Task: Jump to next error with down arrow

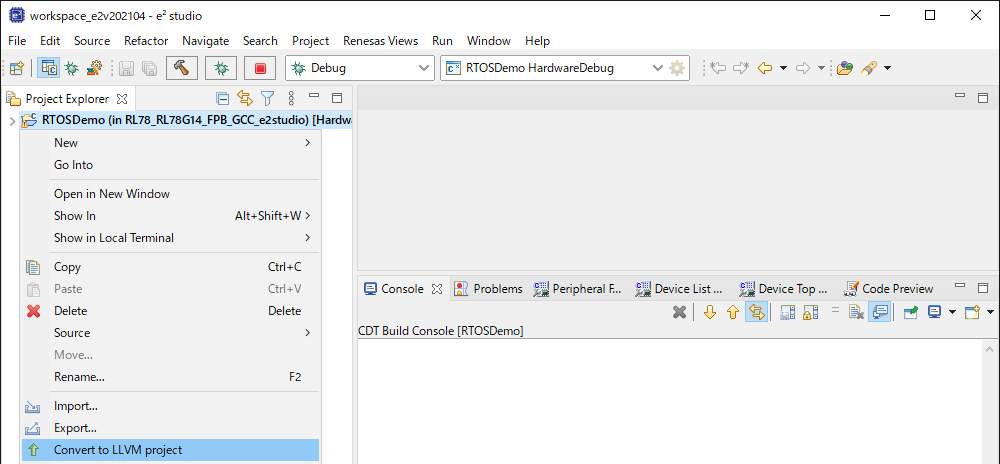Action: [x=710, y=312]
